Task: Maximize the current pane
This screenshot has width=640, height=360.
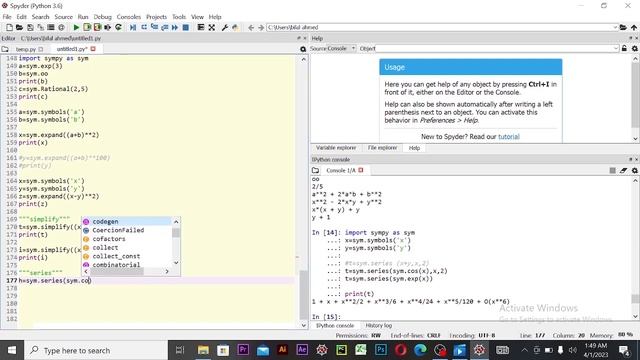Action: click(200, 27)
